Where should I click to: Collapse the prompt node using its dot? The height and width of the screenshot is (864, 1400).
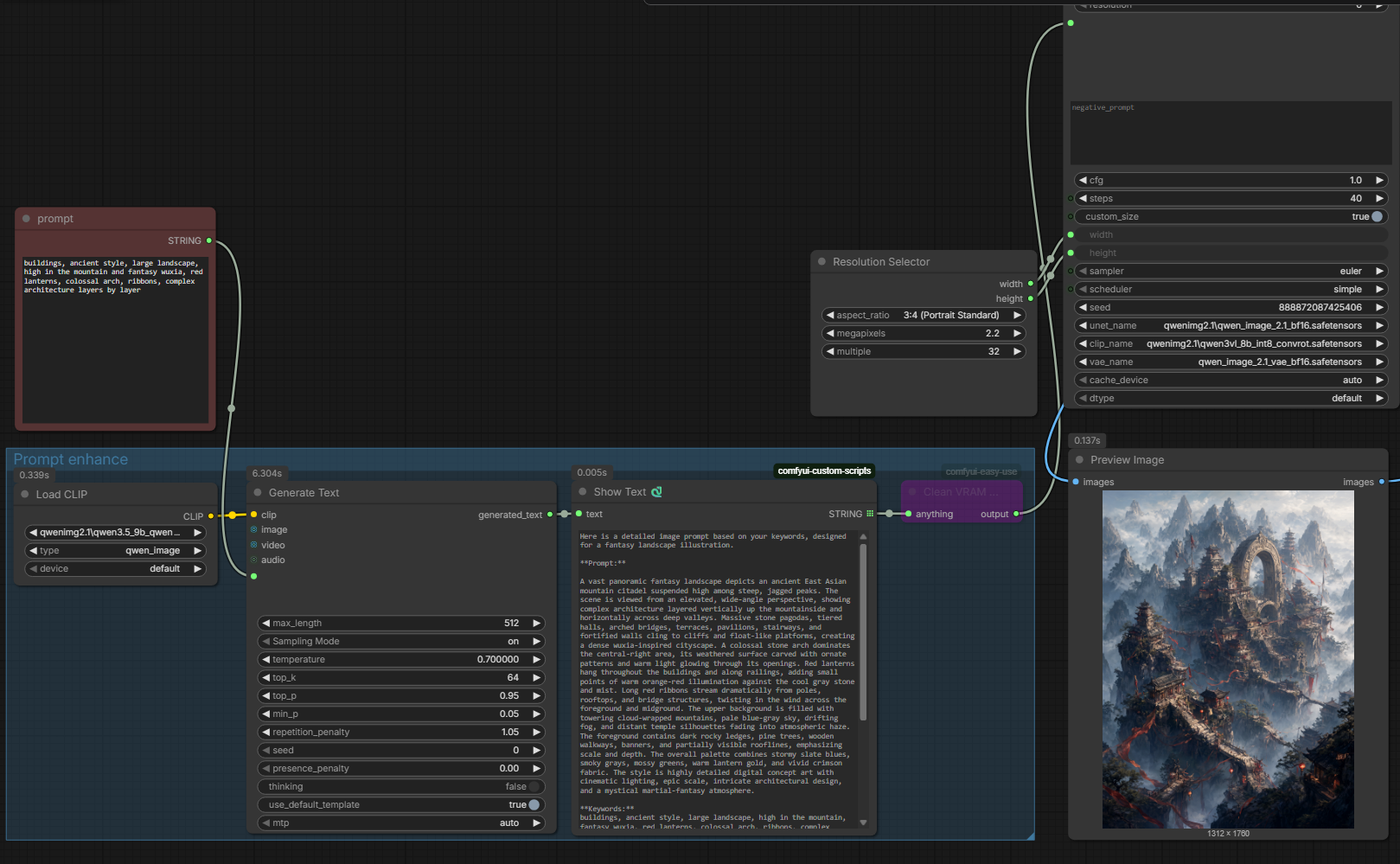point(26,219)
